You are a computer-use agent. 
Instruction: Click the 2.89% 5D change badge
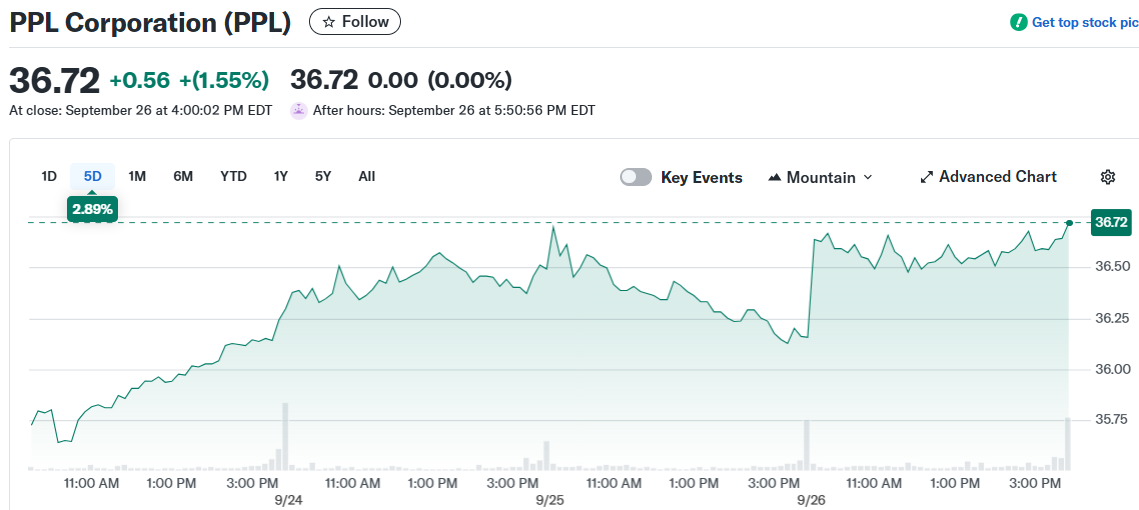click(92, 210)
